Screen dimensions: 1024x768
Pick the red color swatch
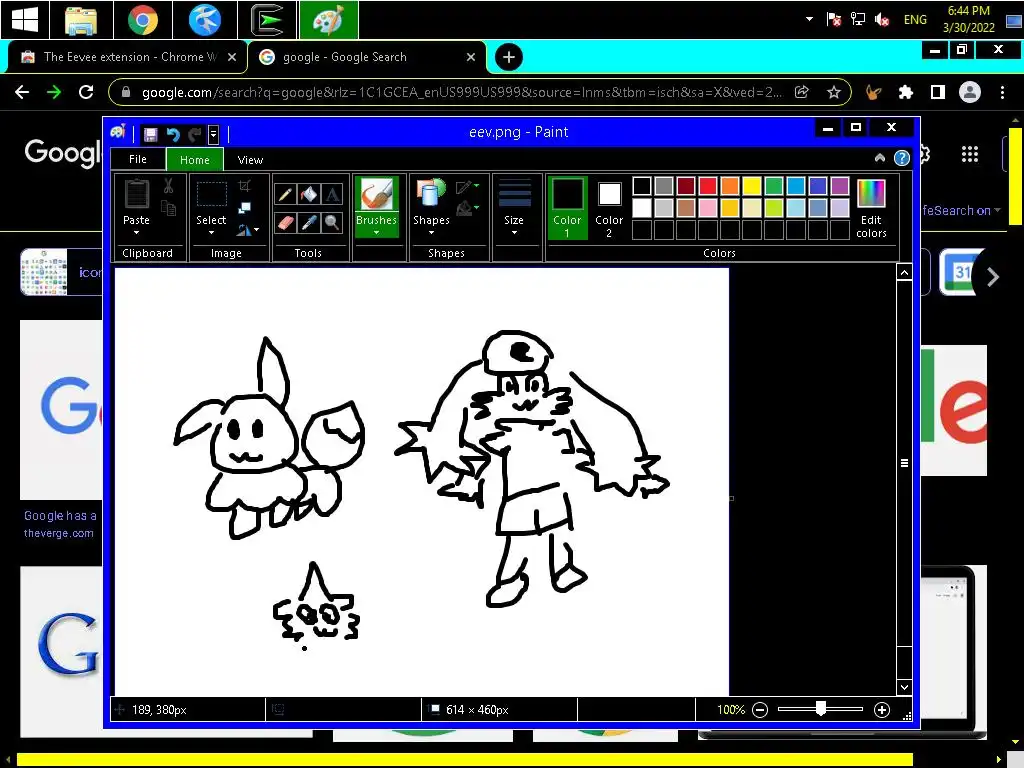point(708,186)
